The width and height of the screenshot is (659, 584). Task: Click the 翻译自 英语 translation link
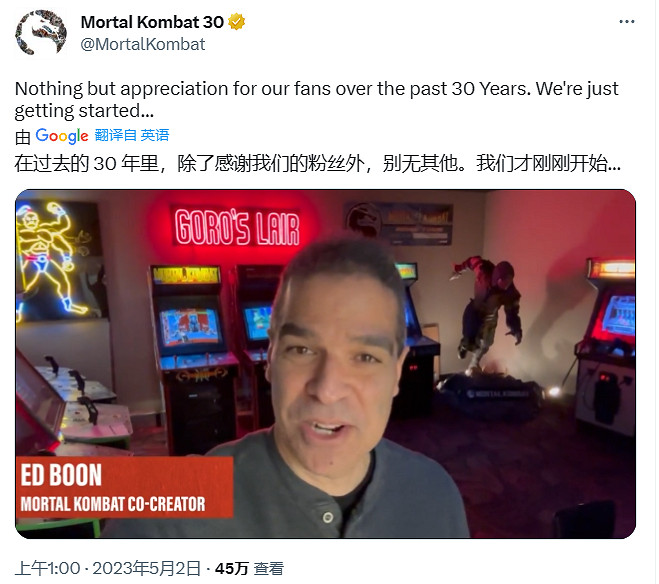pyautogui.click(x=132, y=135)
